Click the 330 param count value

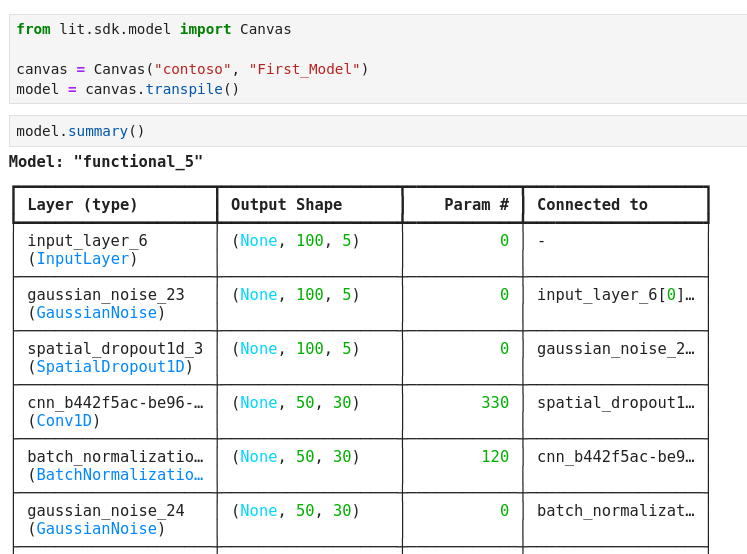point(495,403)
